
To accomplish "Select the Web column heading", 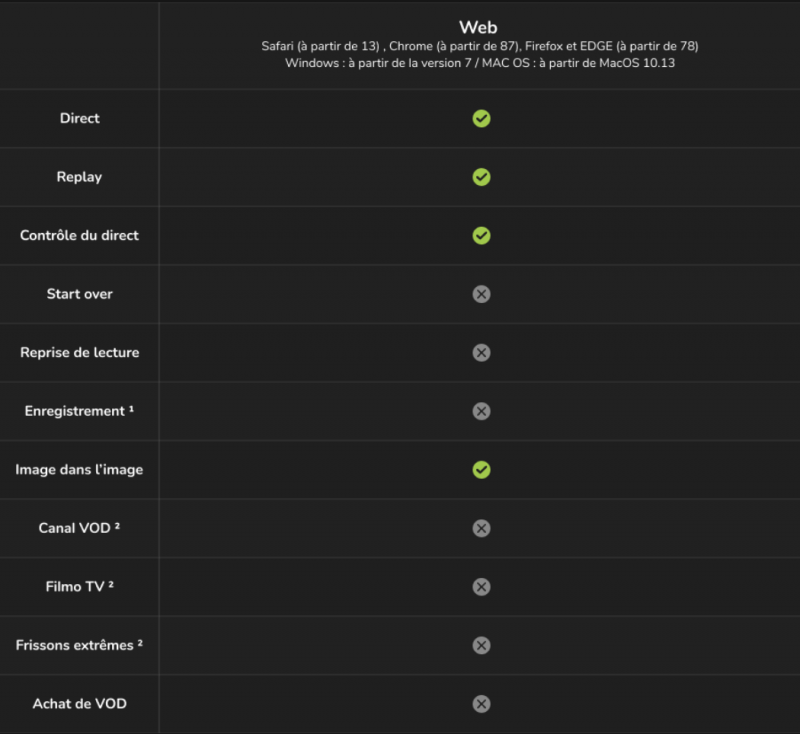I will (x=478, y=27).
